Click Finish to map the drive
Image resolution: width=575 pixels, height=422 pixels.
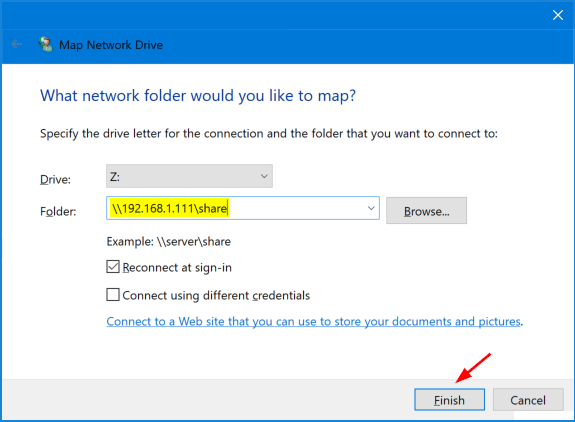(450, 400)
